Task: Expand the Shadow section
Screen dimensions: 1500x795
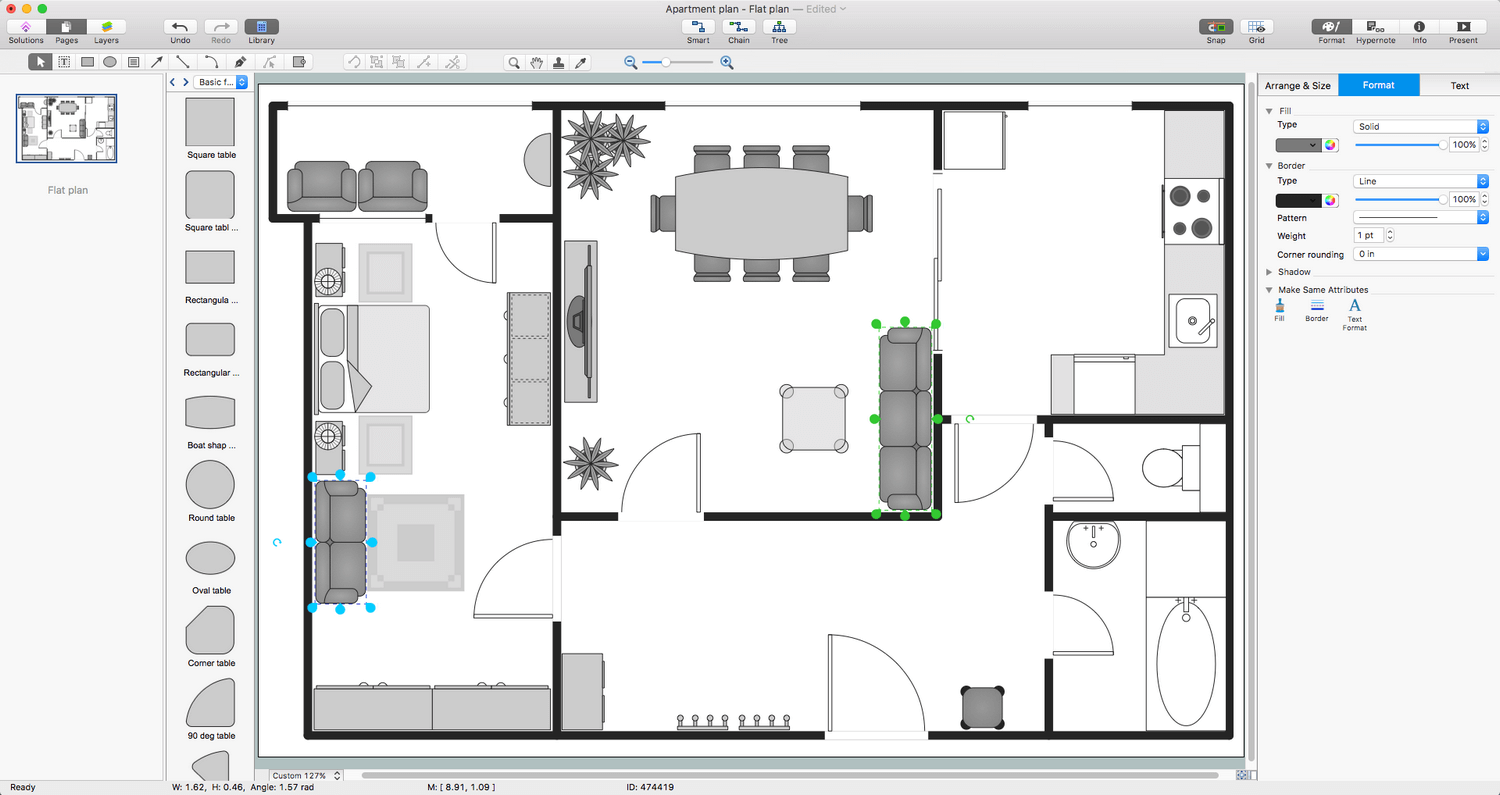Action: 1269,271
